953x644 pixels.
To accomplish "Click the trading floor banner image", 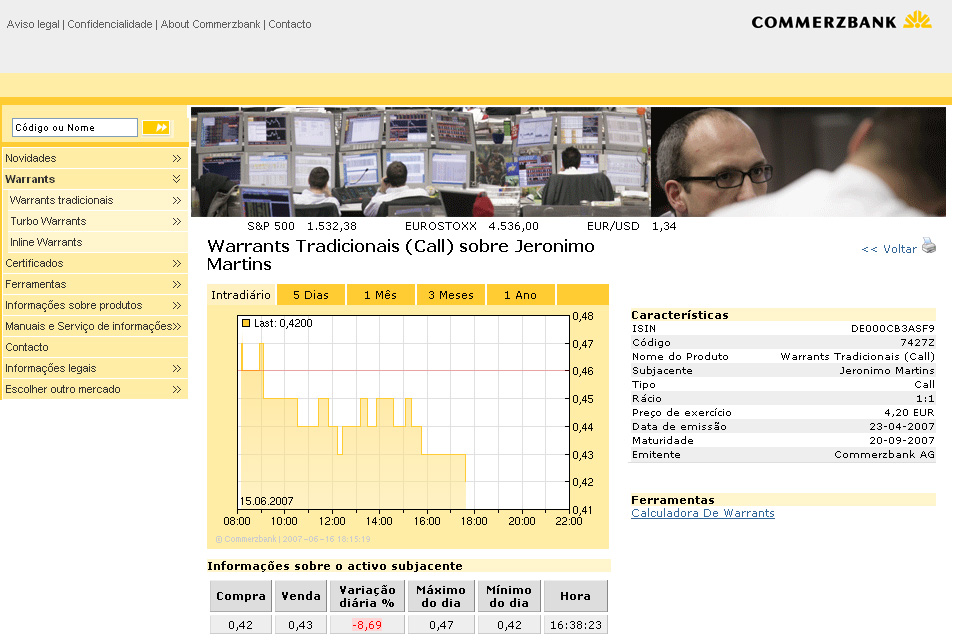I will pyautogui.click(x=421, y=162).
